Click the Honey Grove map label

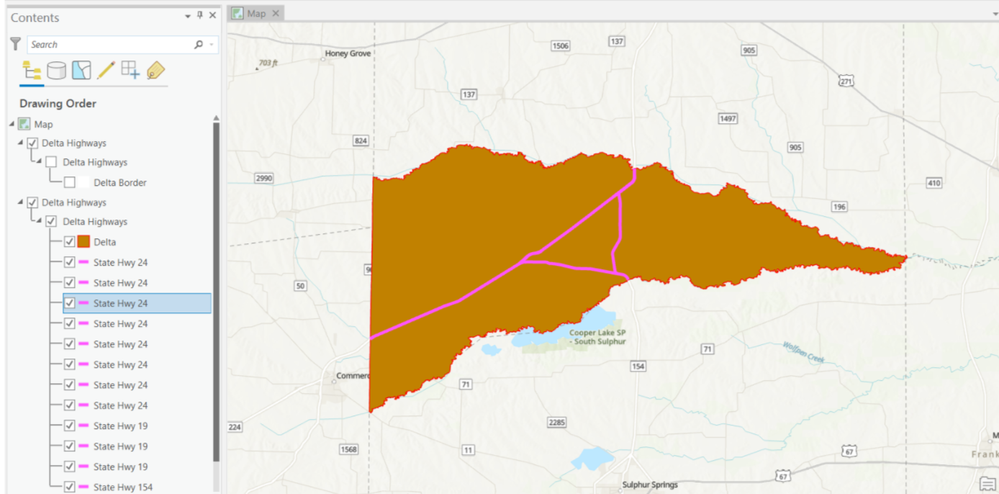pyautogui.click(x=348, y=54)
